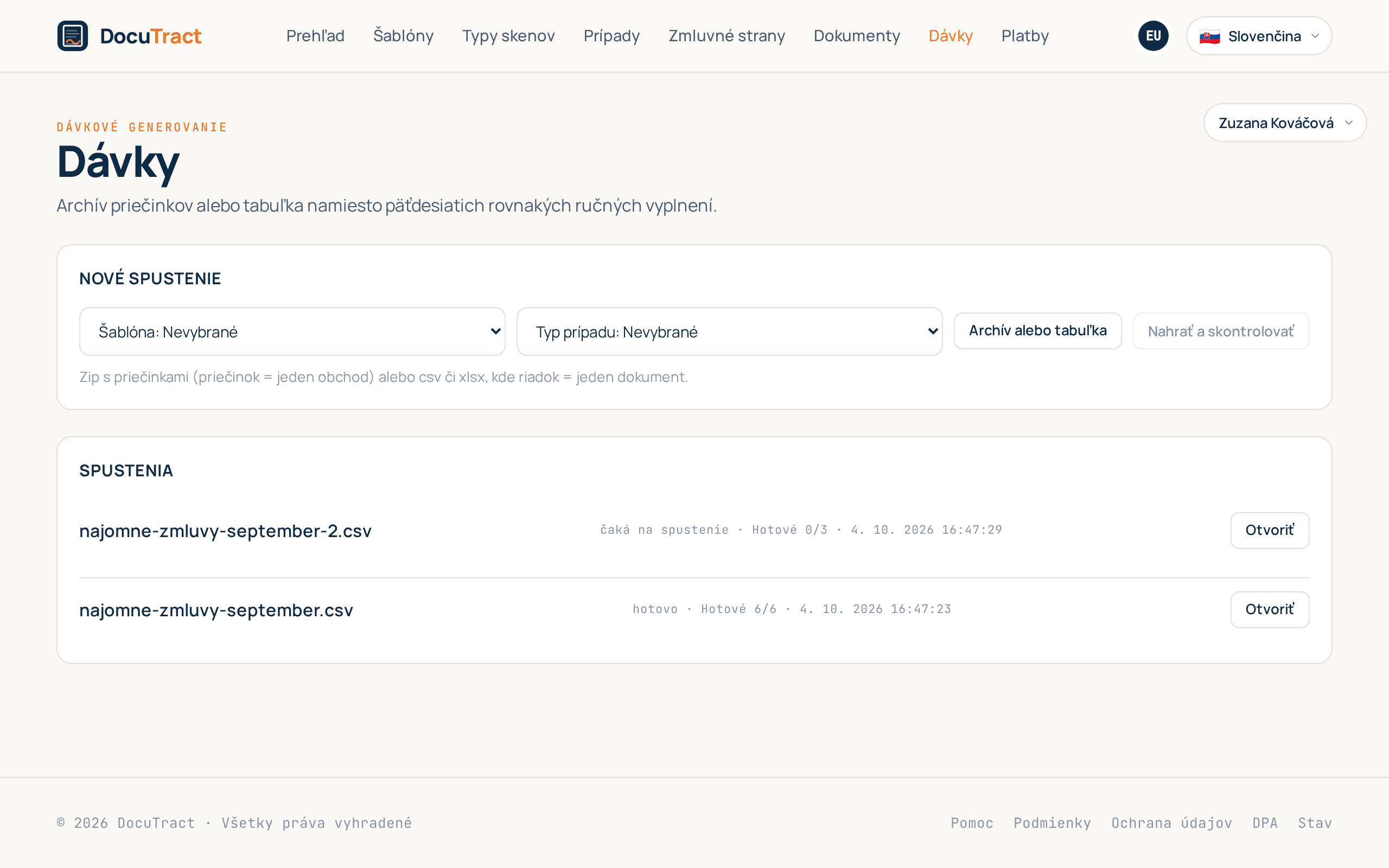Click the DocuTract logo icon
The width and height of the screenshot is (1389, 868).
(x=72, y=36)
